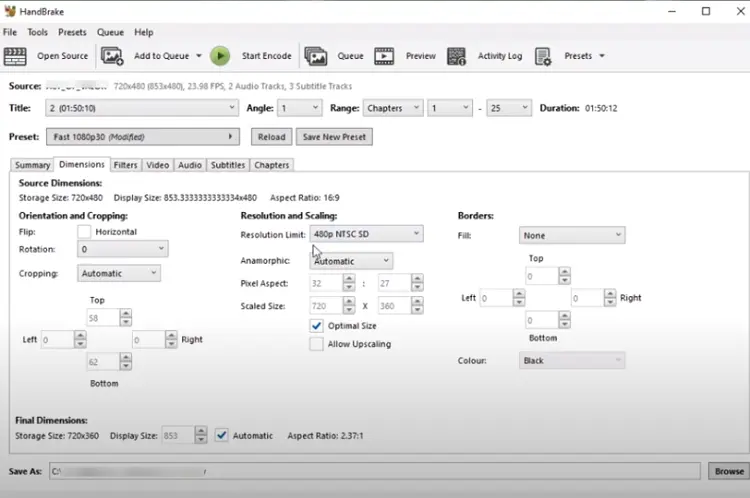This screenshot has height=498, width=750.
Task: Click the Borders Left value field
Action: point(496,298)
